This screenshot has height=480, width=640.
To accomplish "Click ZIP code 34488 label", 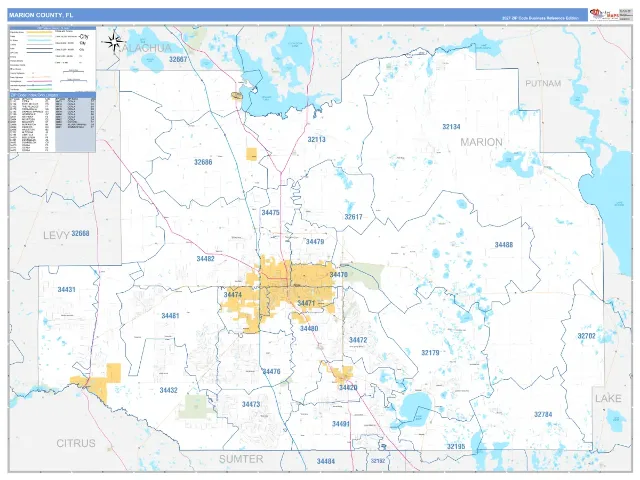I will [504, 245].
